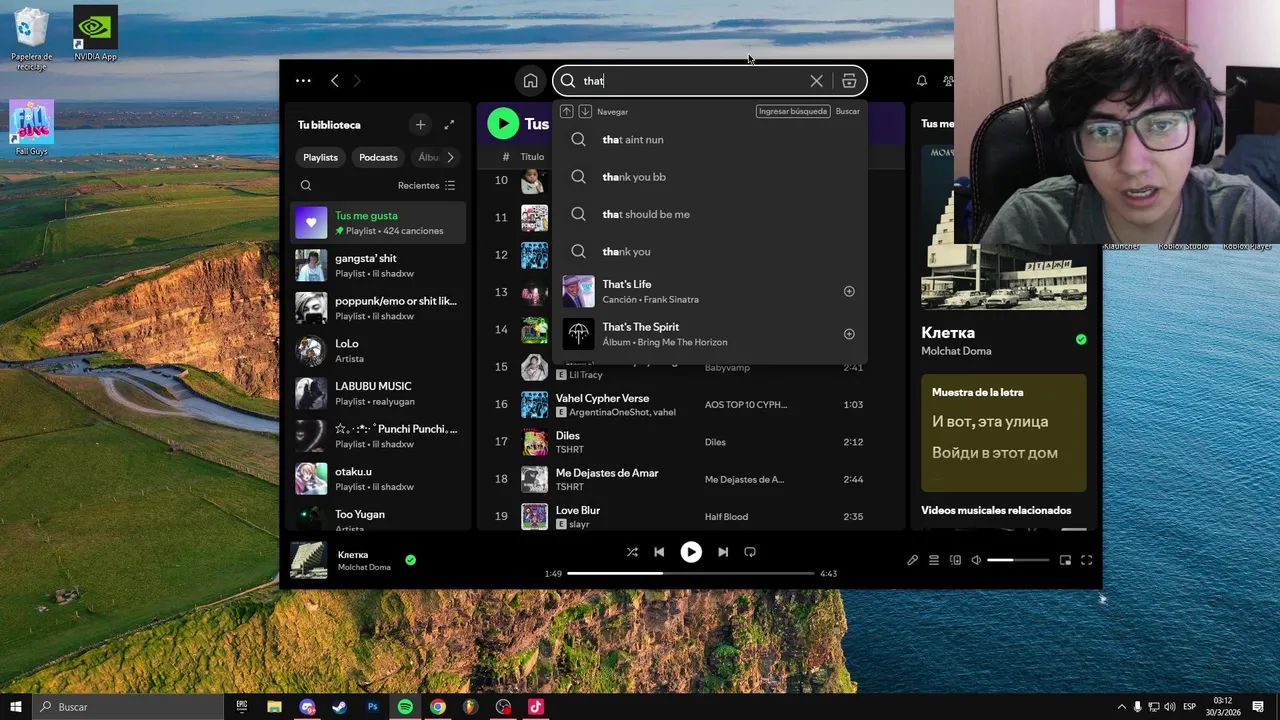Open the Browse icon in search bar
Screen dimensions: 1280x720
tap(849, 81)
